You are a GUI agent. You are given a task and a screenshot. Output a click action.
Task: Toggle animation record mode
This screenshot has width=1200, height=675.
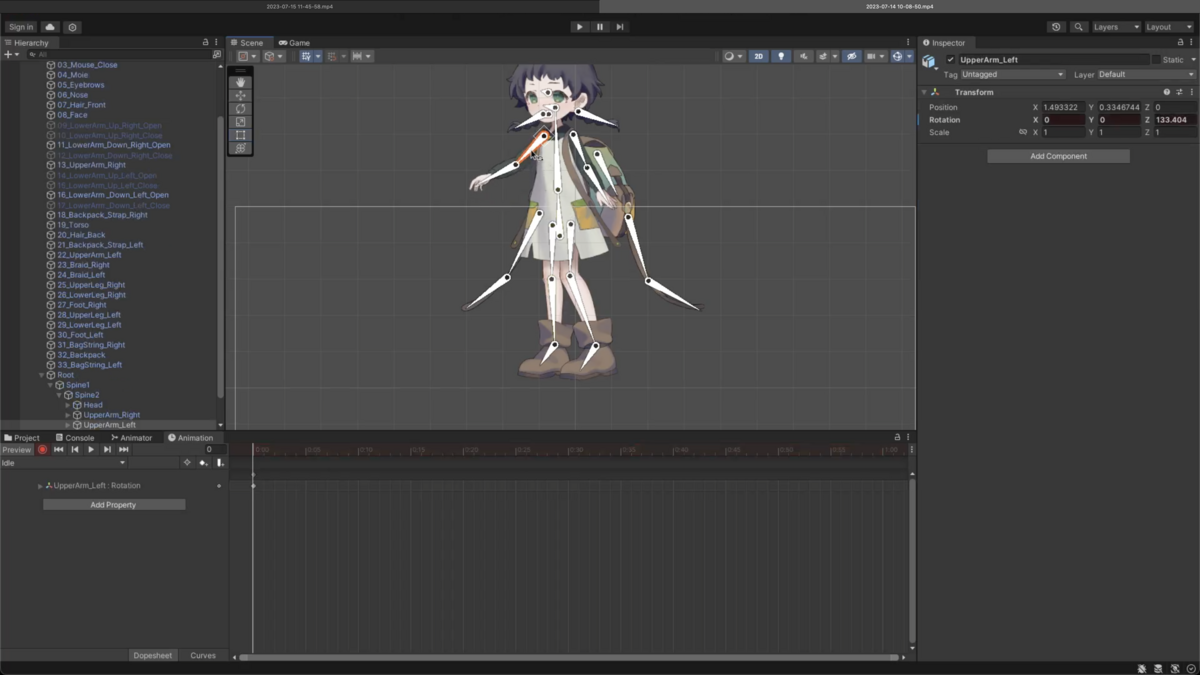coord(42,450)
